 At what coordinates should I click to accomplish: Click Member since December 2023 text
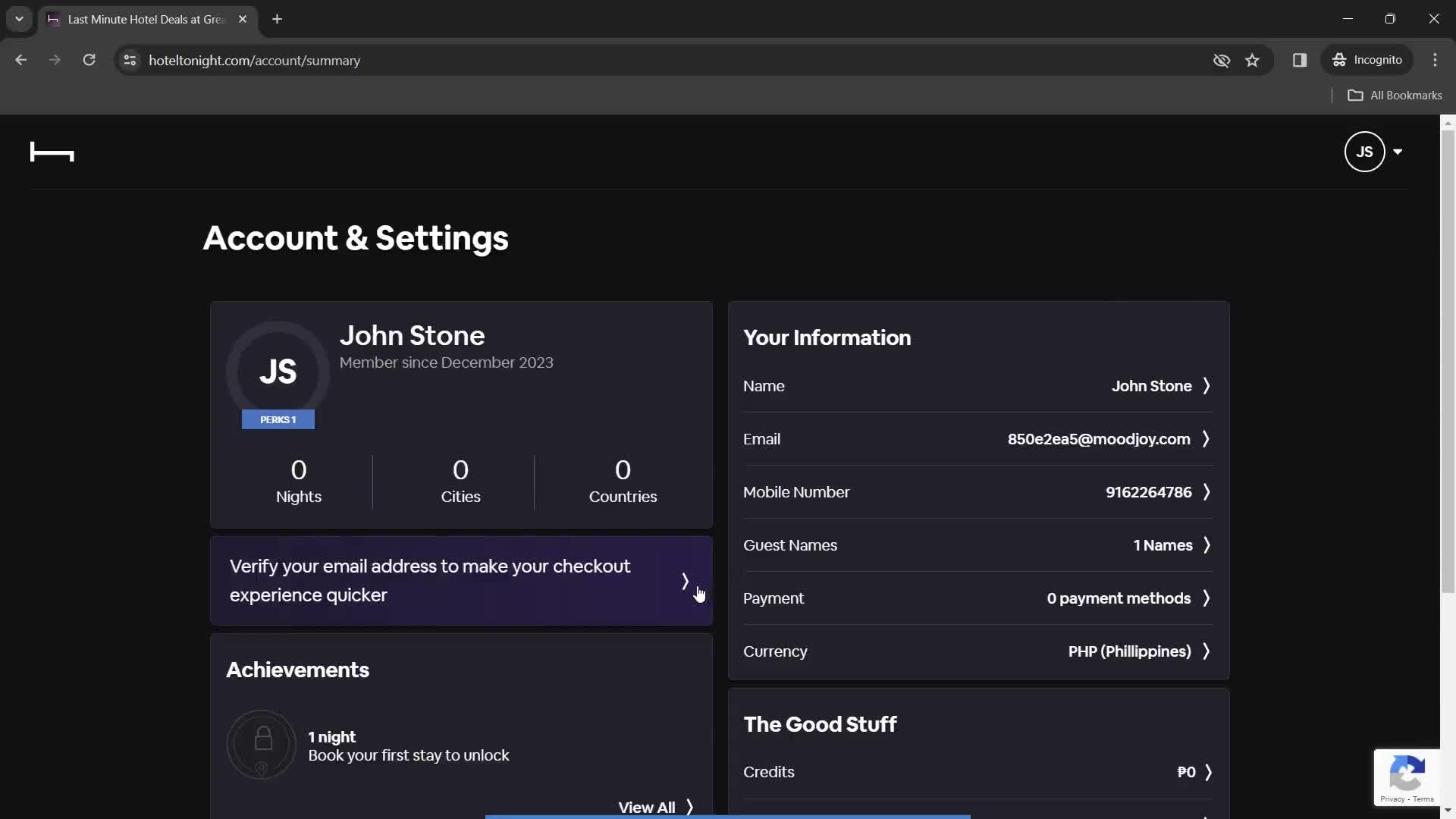coord(446,362)
